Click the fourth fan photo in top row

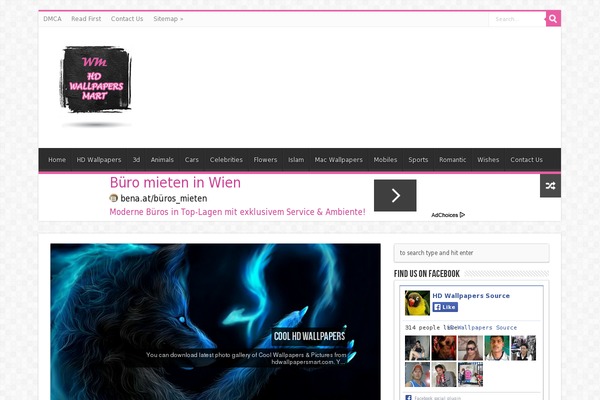[x=497, y=348]
